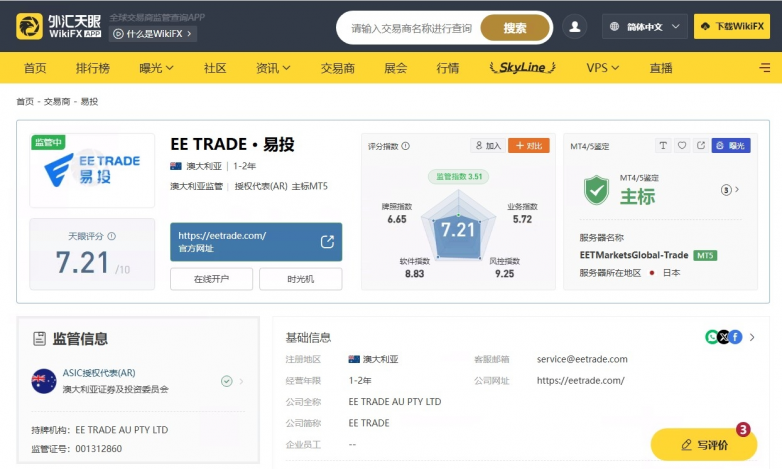Screen dimensions: 782x469
Task: Click the user account profile icon
Action: point(575,28)
